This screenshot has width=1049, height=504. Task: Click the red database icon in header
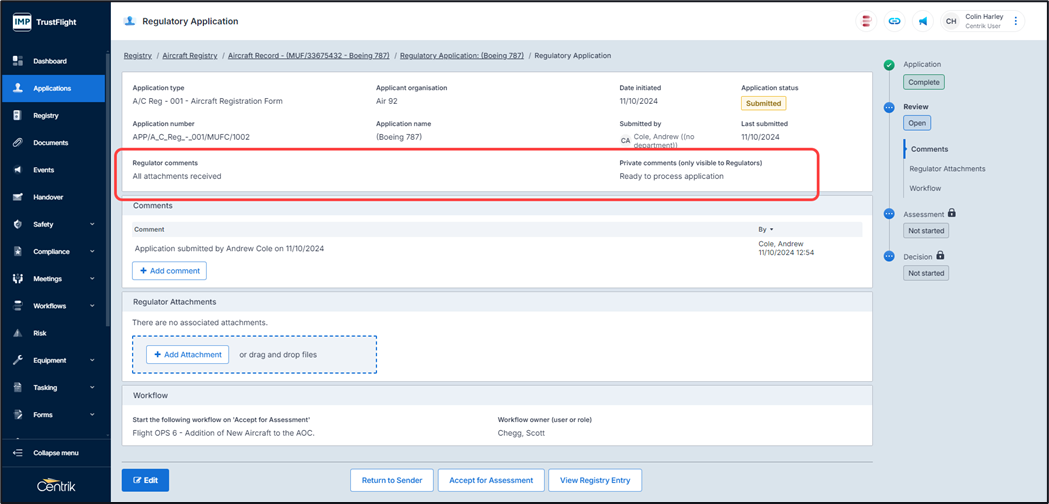(x=866, y=21)
